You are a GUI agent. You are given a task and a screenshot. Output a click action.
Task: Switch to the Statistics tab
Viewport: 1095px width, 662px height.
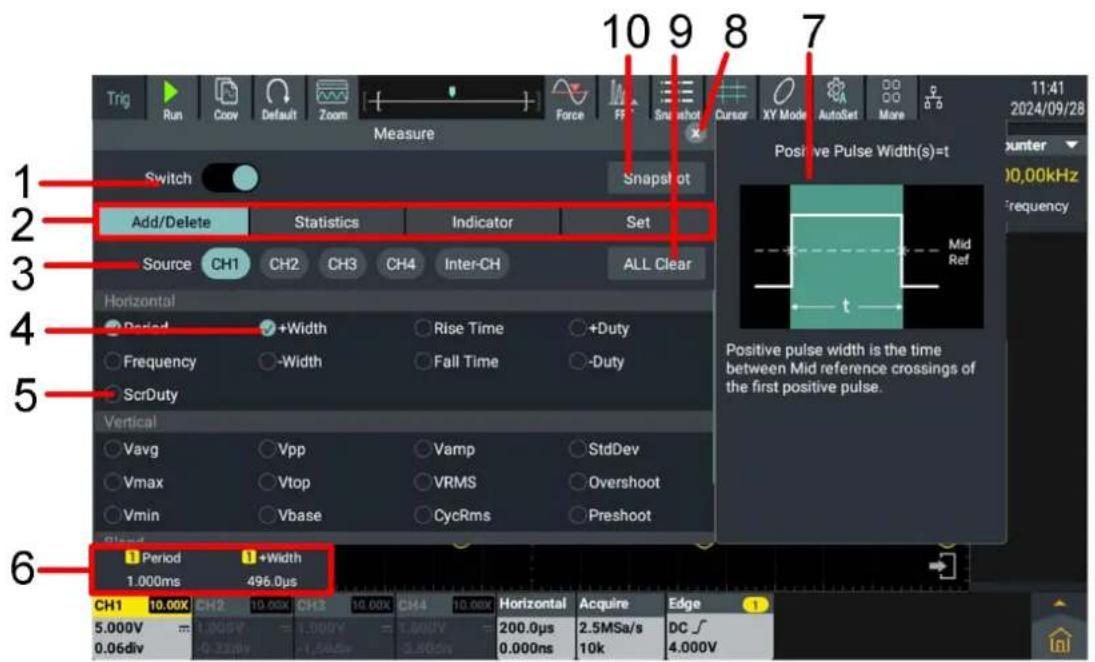(x=327, y=222)
